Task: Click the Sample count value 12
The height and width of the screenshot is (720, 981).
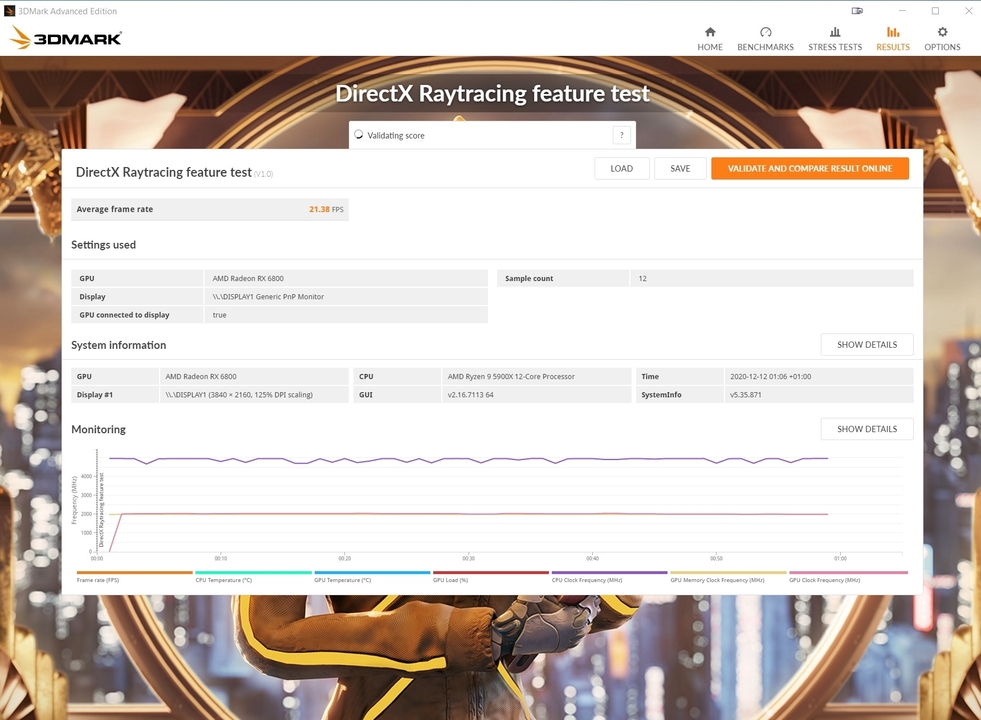Action: pos(643,278)
